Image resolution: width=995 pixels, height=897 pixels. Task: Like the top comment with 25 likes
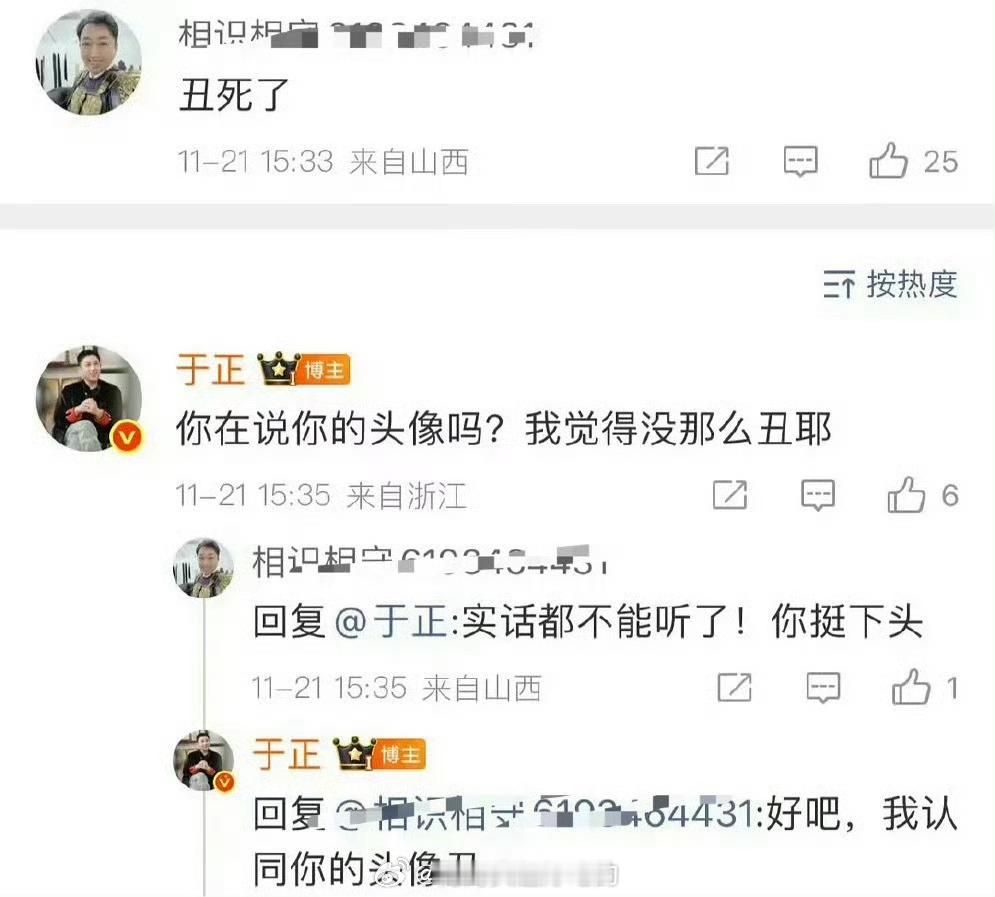pos(888,160)
